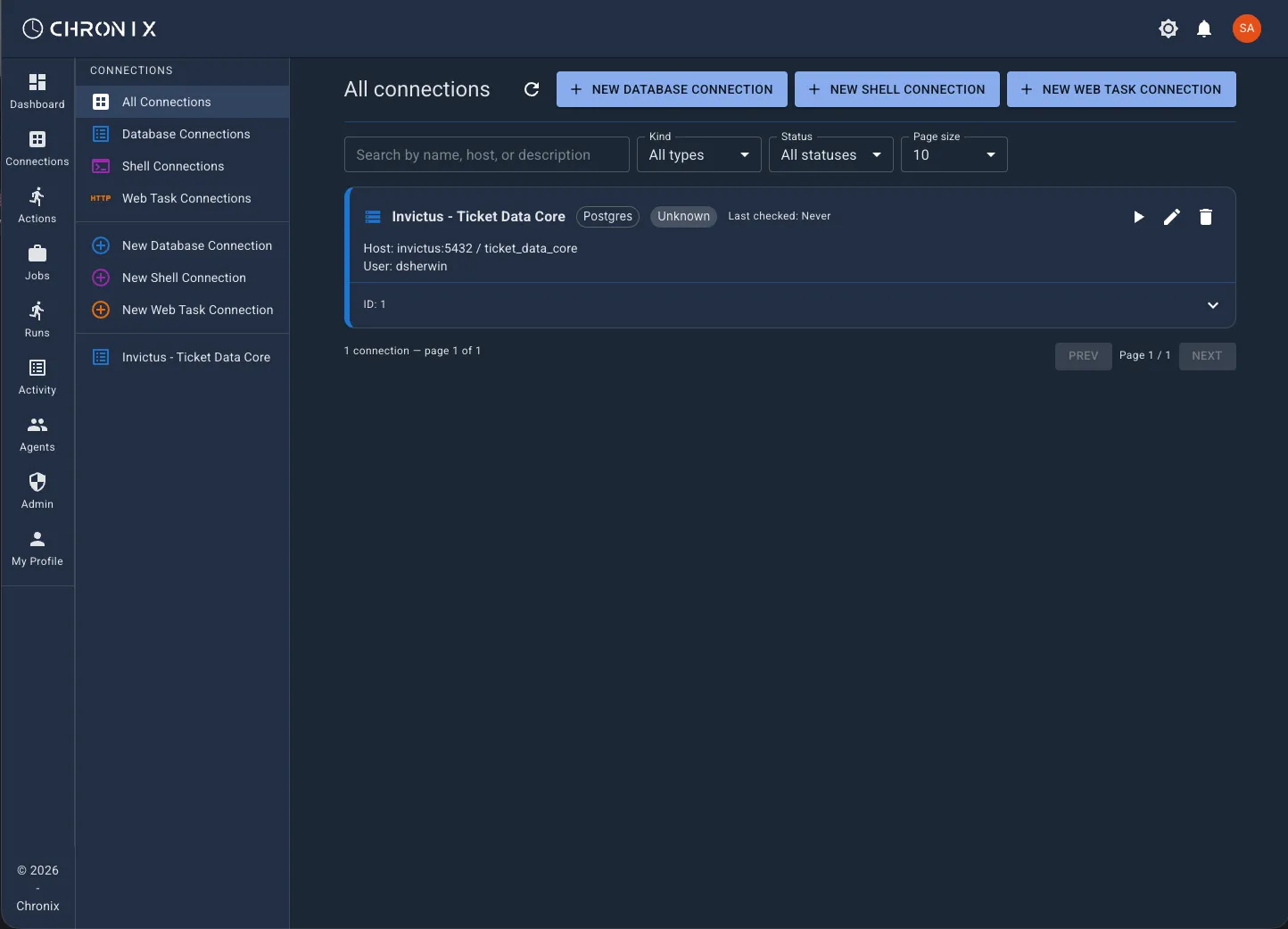Click the refresh icon beside All connections
The image size is (1288, 929).
[x=532, y=89]
